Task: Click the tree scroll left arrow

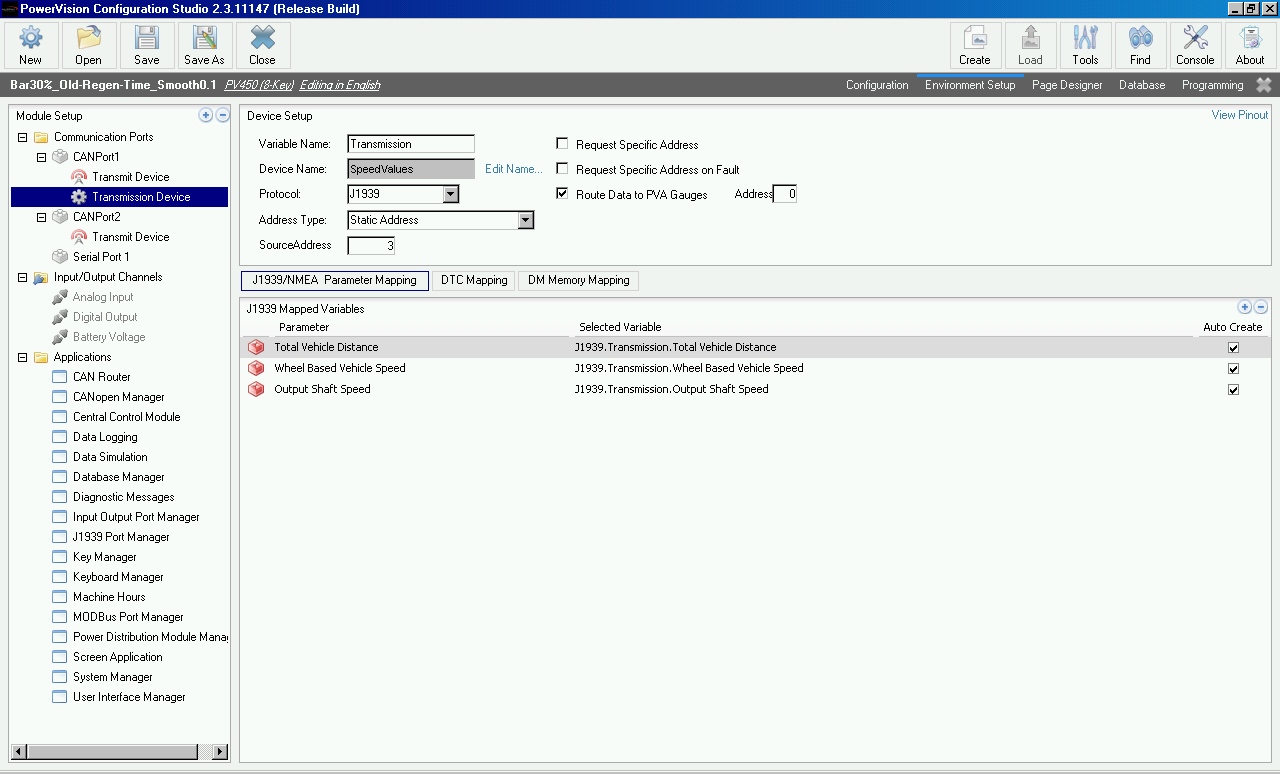Action: (19, 752)
